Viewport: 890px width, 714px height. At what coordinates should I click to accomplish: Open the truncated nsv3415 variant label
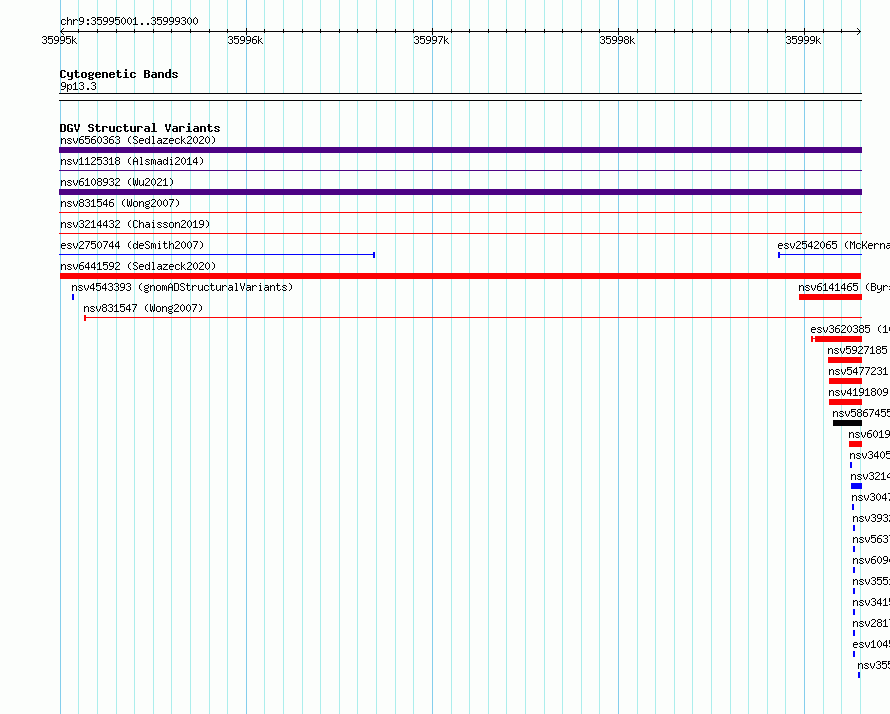point(871,602)
